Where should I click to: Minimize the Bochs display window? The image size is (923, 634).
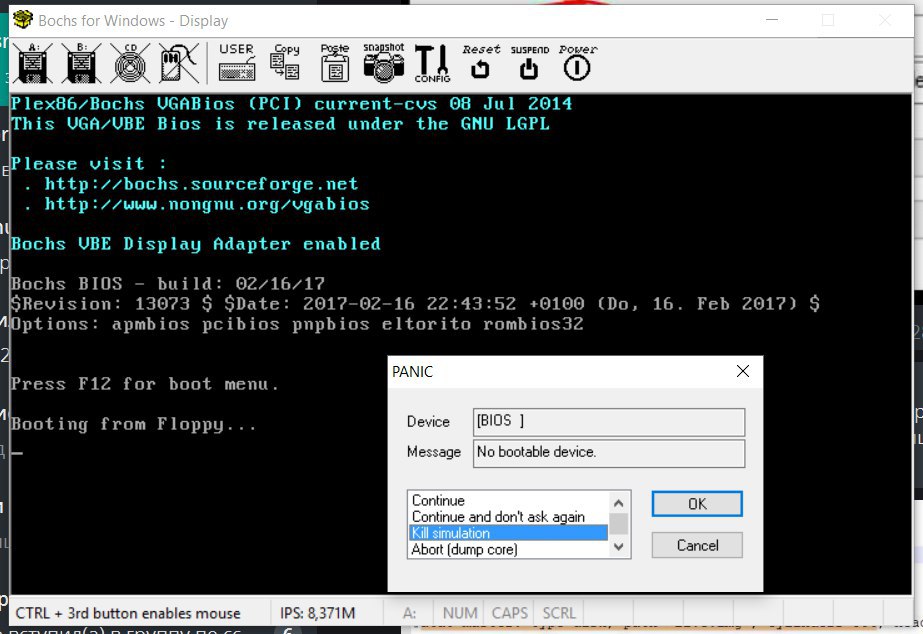(x=772, y=20)
